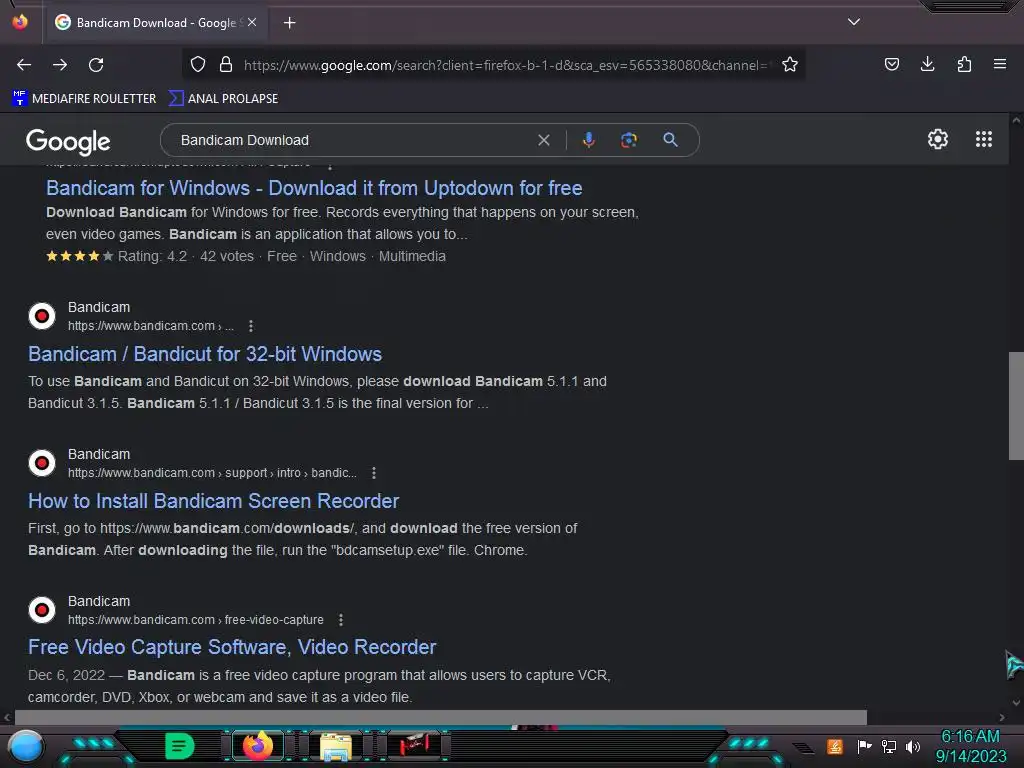Go back to the previous page
This screenshot has height=768, width=1024.
(x=24, y=65)
